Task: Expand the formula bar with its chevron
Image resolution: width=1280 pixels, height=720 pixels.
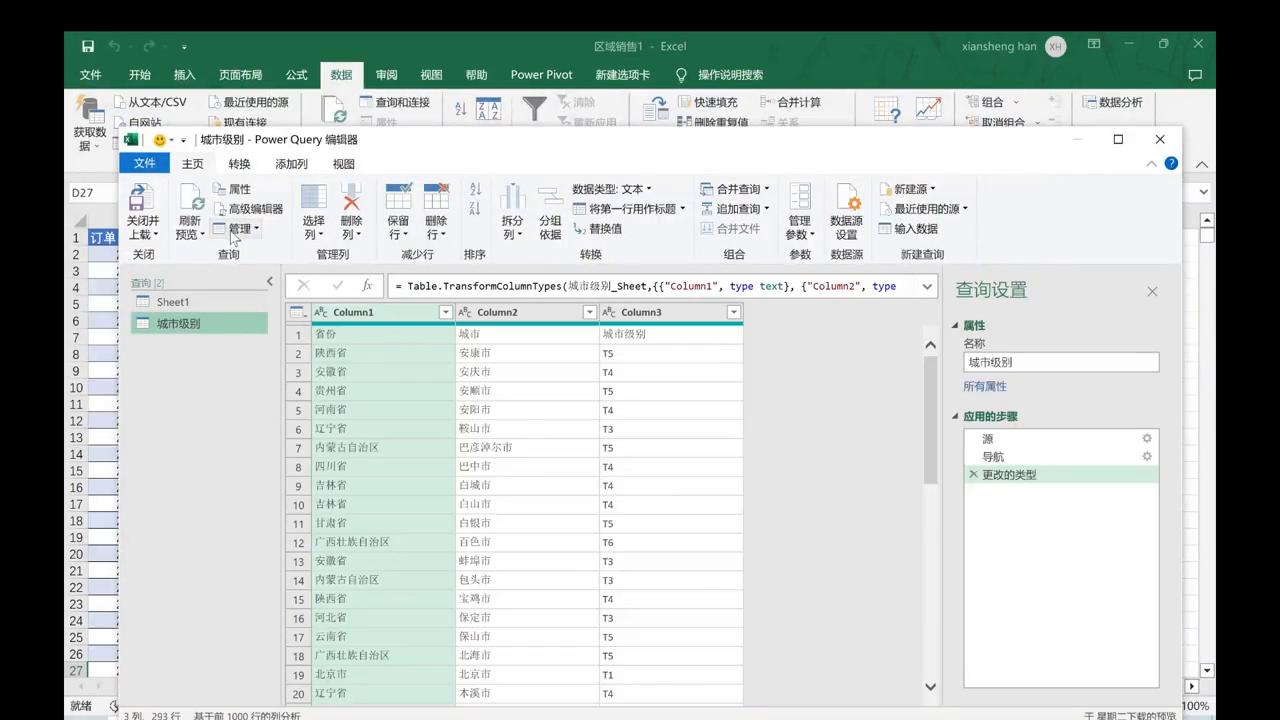Action: tap(926, 286)
